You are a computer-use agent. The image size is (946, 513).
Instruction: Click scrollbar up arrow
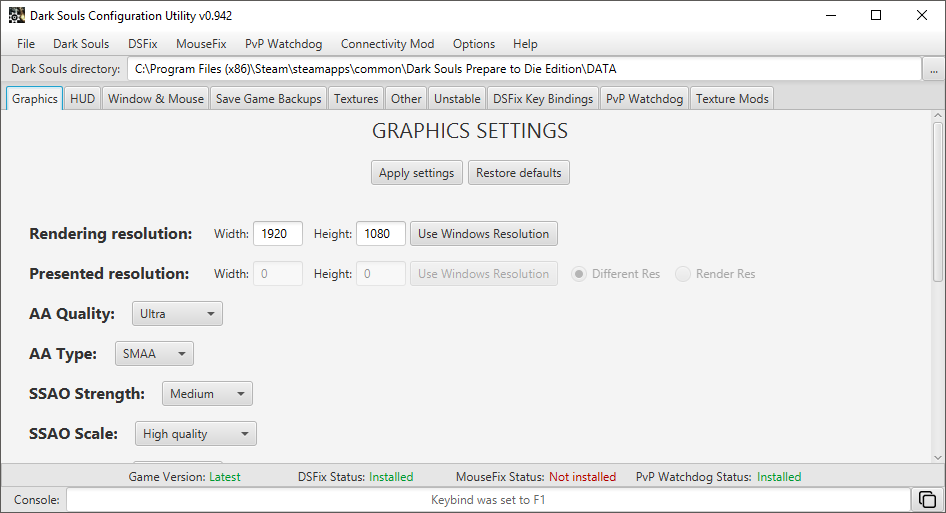(x=938, y=115)
